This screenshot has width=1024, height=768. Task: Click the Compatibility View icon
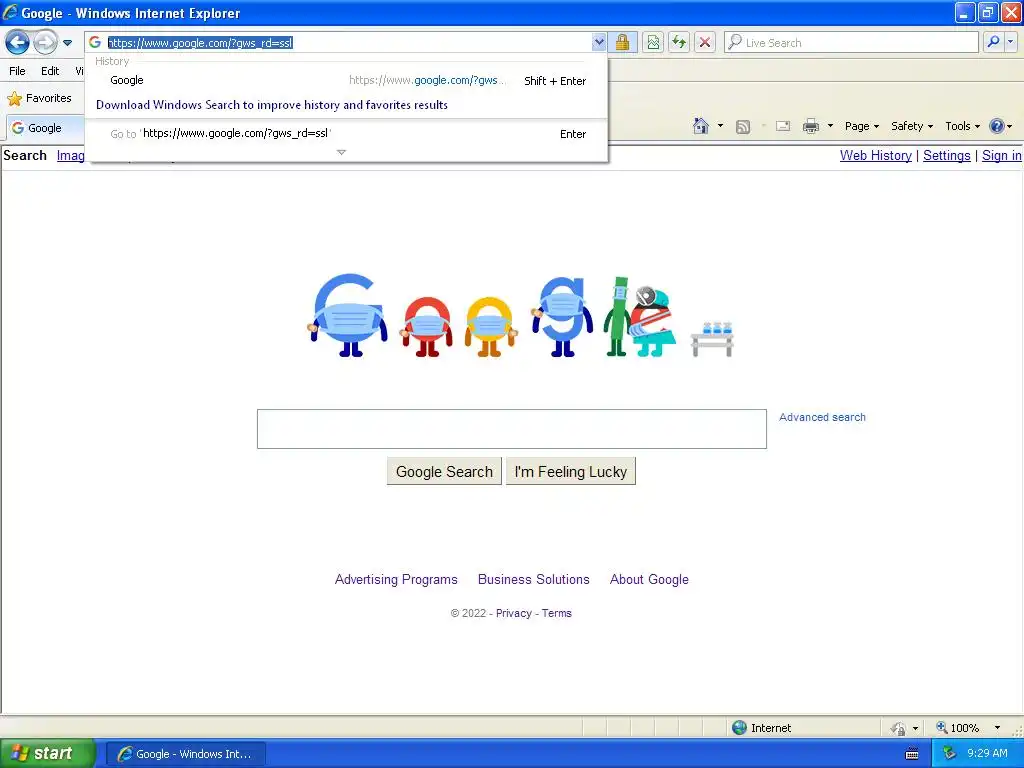(x=653, y=42)
